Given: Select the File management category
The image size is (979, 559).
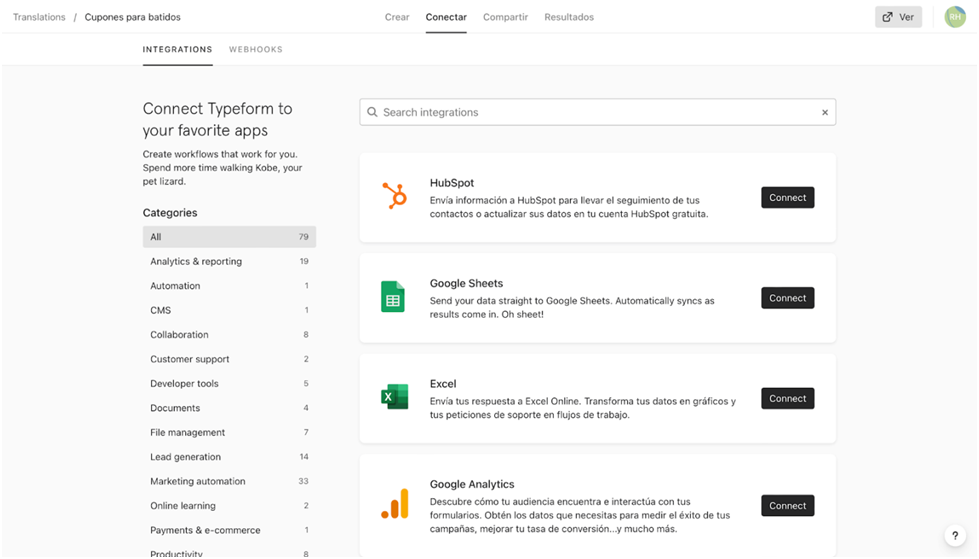Looking at the screenshot, I should [229, 432].
